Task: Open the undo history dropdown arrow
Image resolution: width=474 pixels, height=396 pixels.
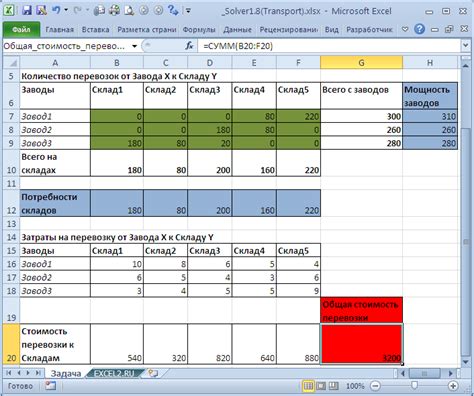Action: pyautogui.click(x=66, y=11)
